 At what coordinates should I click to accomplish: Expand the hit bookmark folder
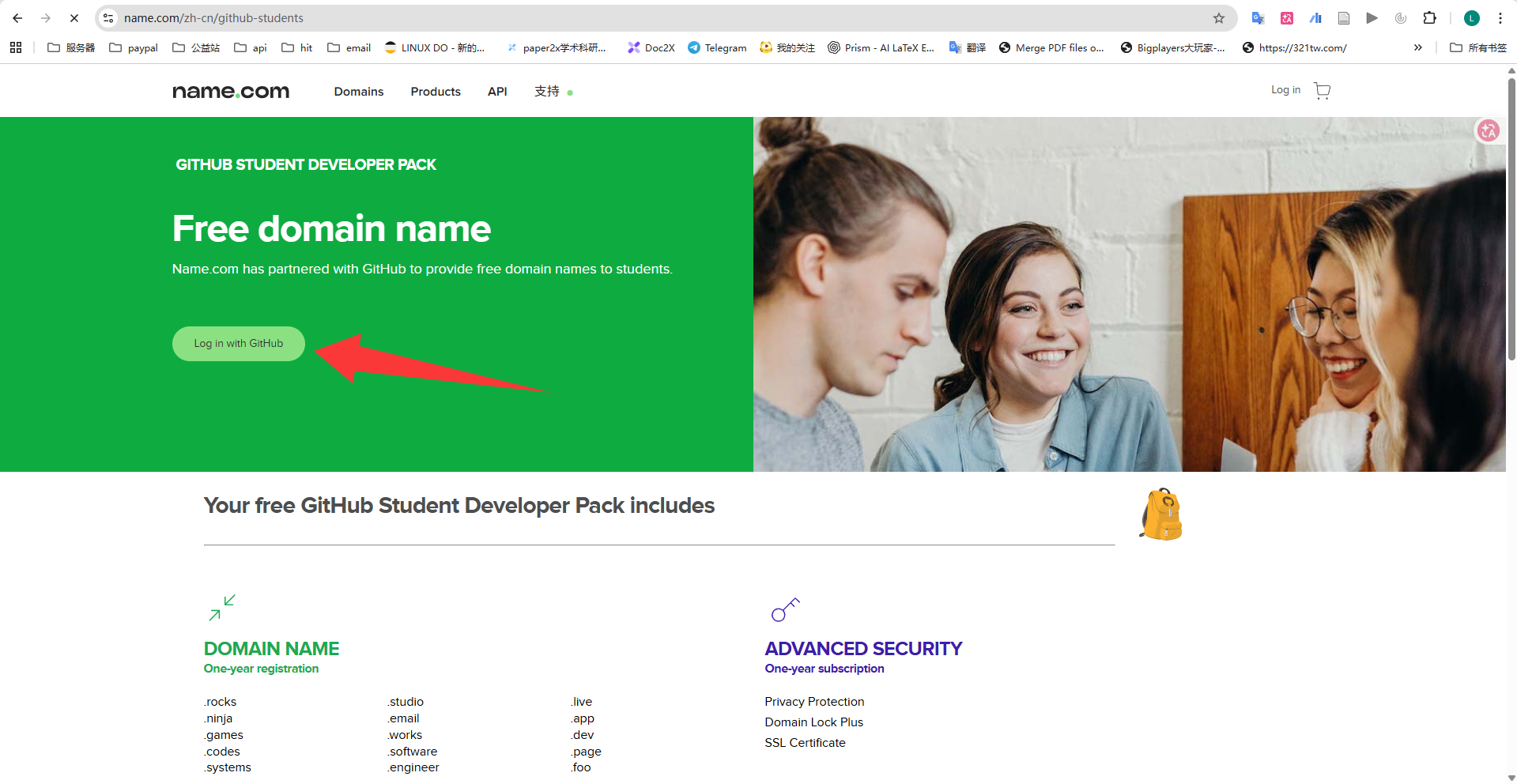(297, 47)
